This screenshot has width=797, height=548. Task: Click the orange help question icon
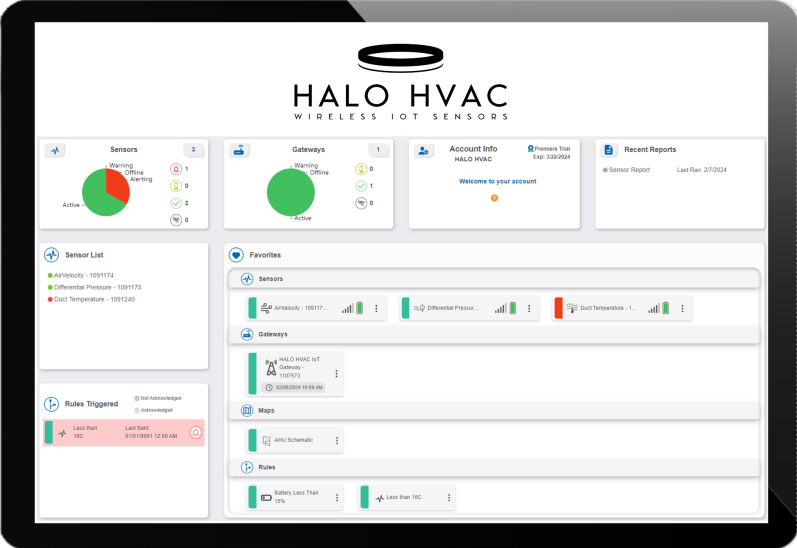coord(494,198)
